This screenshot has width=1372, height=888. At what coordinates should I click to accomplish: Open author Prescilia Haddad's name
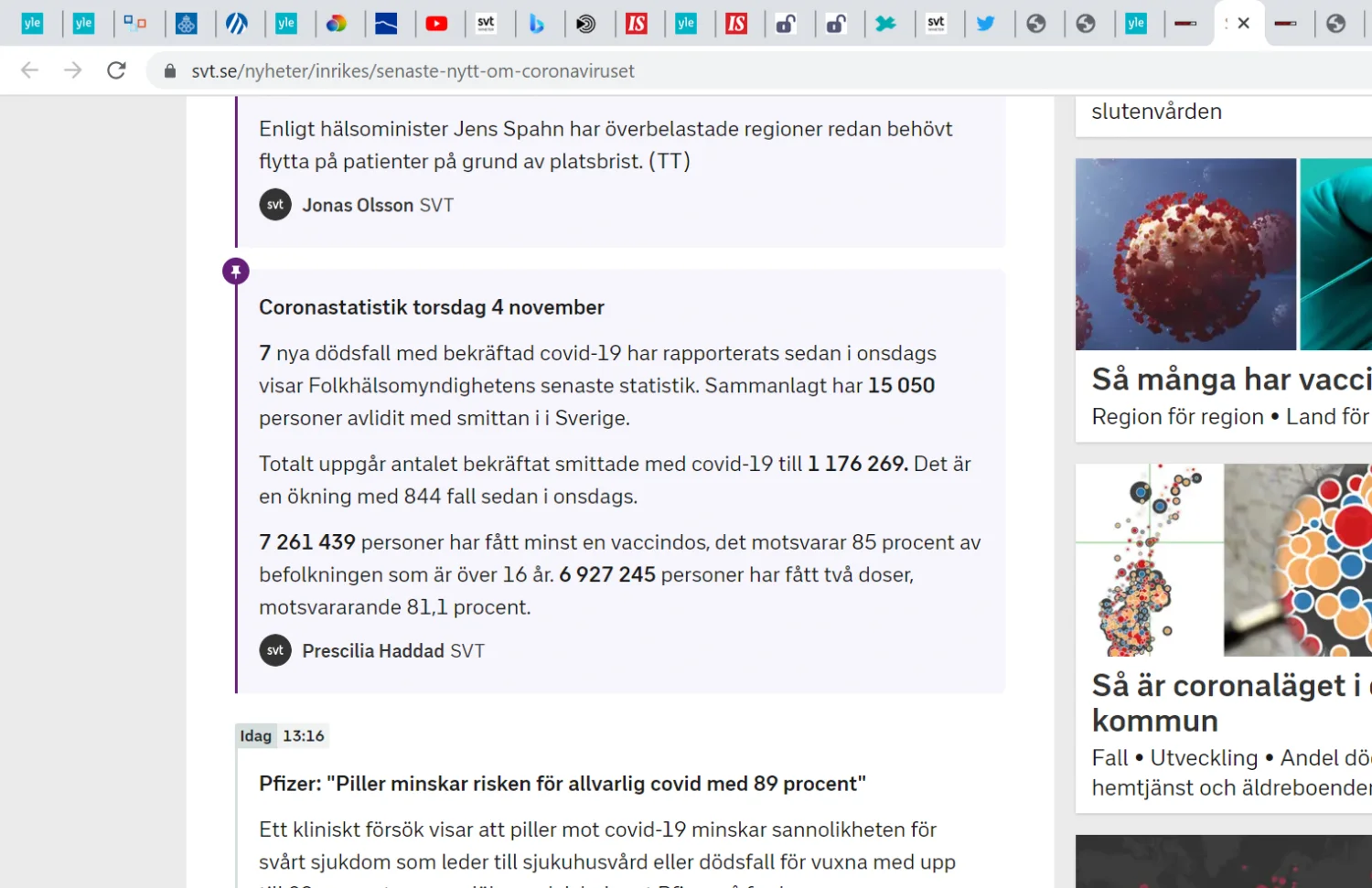[373, 651]
